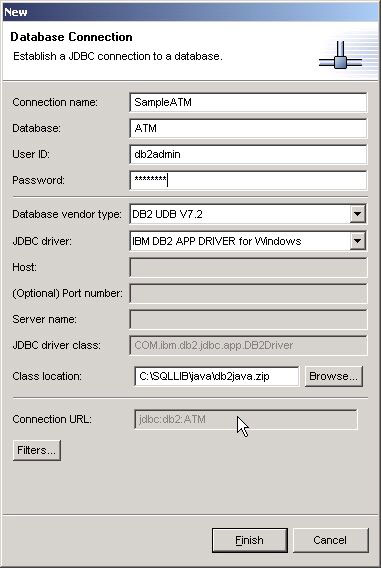Click the 'Connection URL:' label
The image size is (381, 568).
52,419
